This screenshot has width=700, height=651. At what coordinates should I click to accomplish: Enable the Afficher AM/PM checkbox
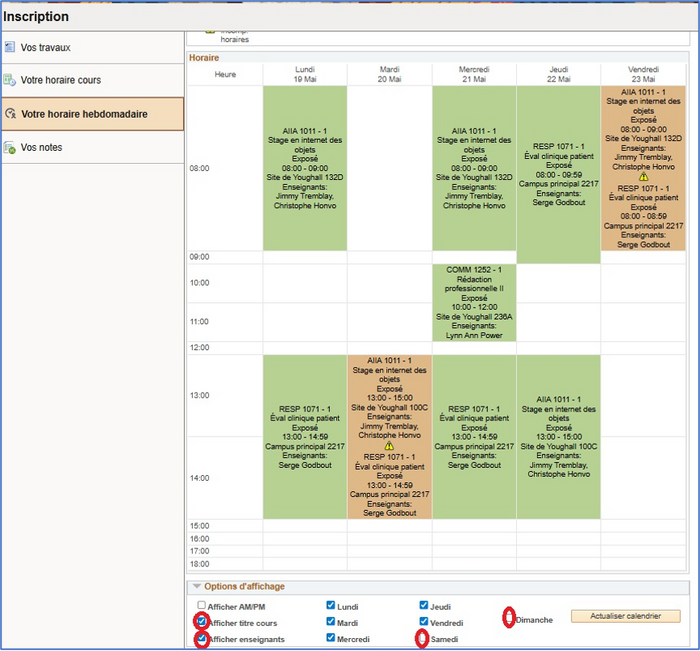coord(202,606)
